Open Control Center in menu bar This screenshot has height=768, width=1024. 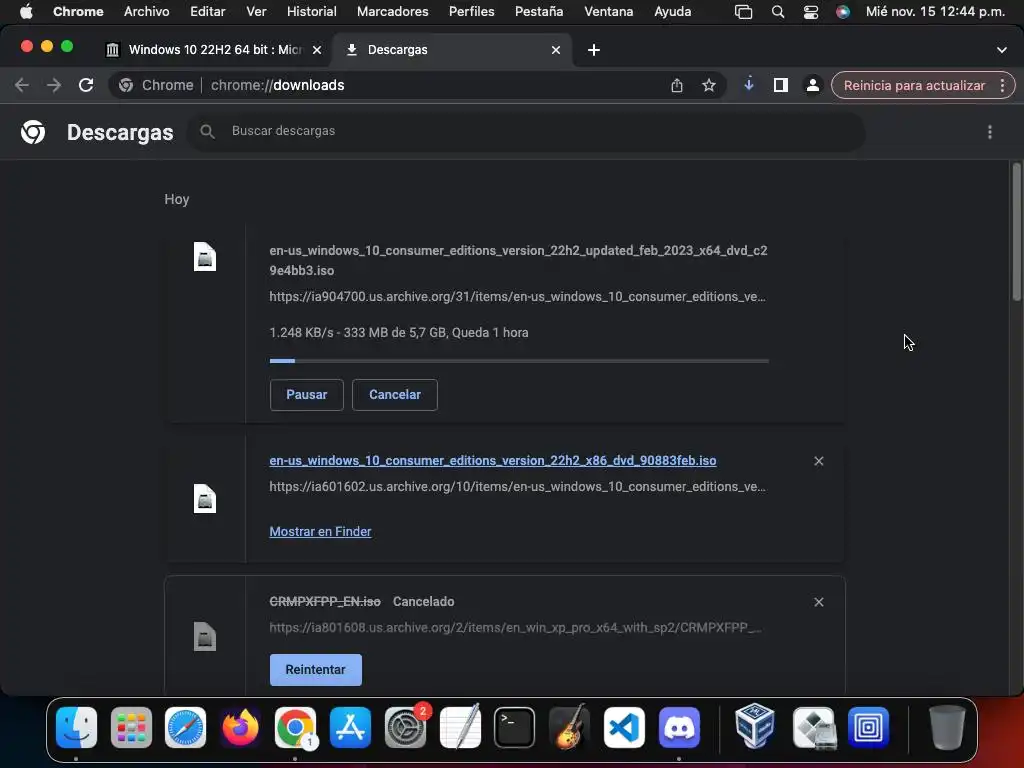[810, 12]
